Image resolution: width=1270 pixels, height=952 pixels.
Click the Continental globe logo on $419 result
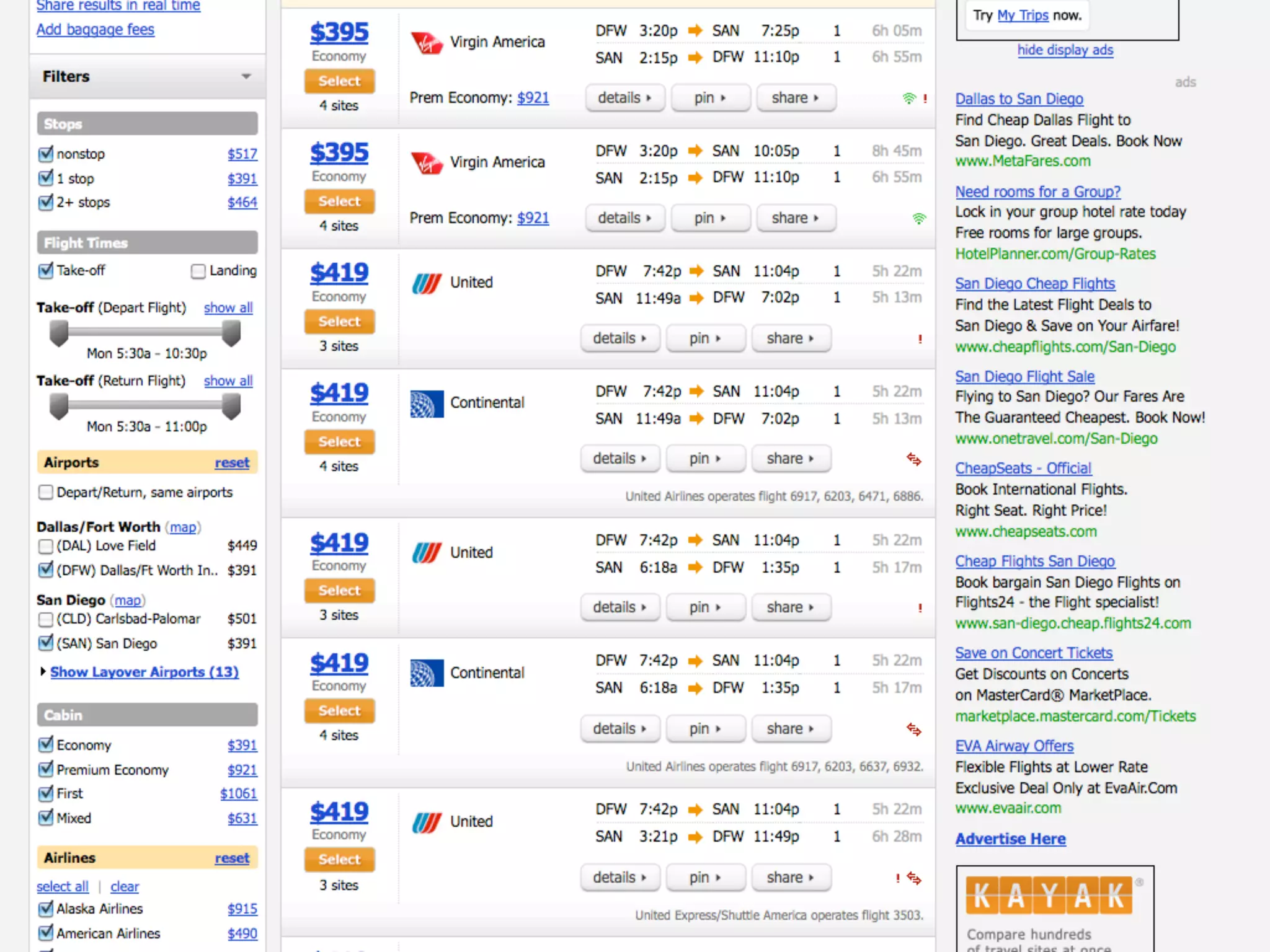pos(427,403)
